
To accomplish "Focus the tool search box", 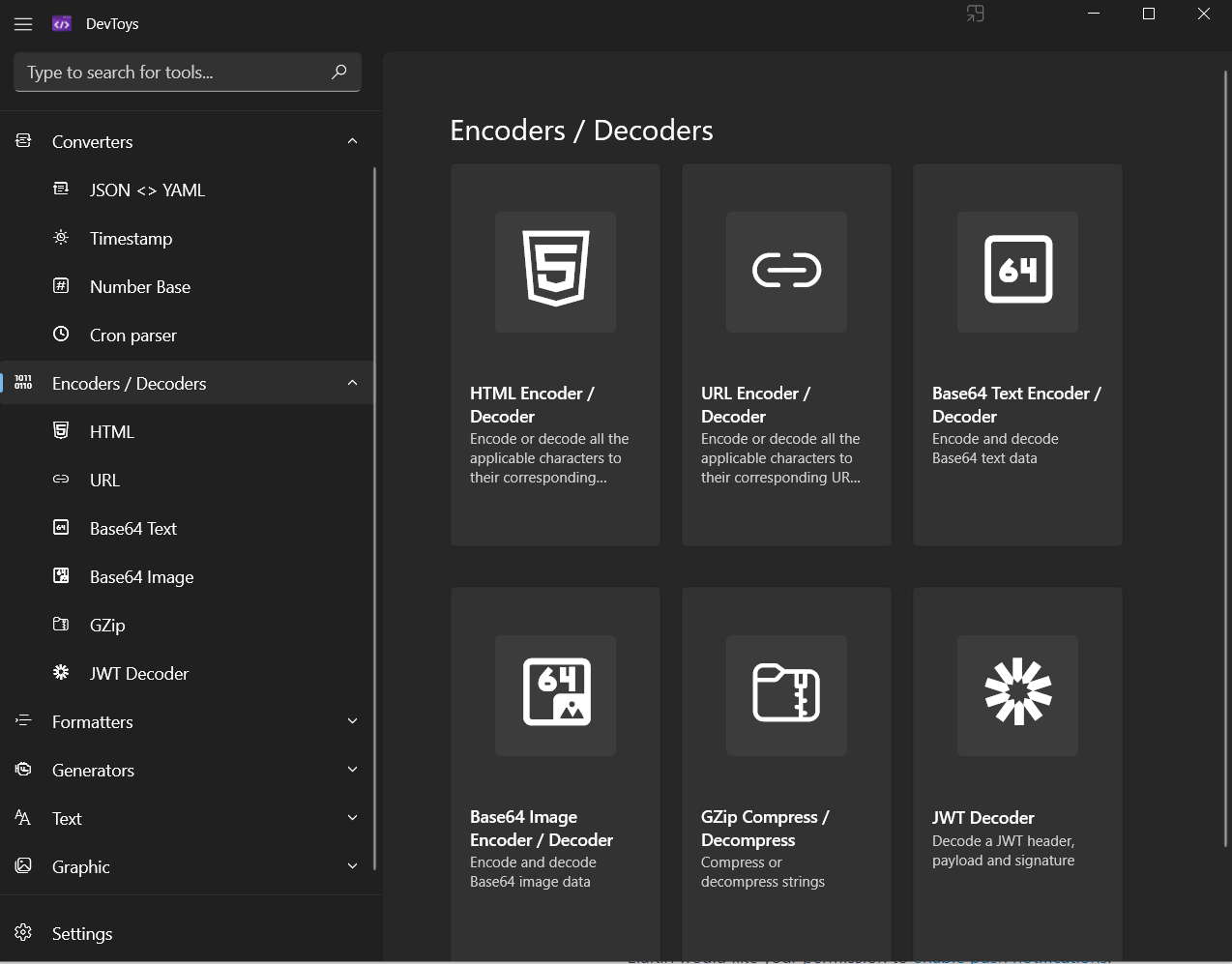I will (188, 73).
